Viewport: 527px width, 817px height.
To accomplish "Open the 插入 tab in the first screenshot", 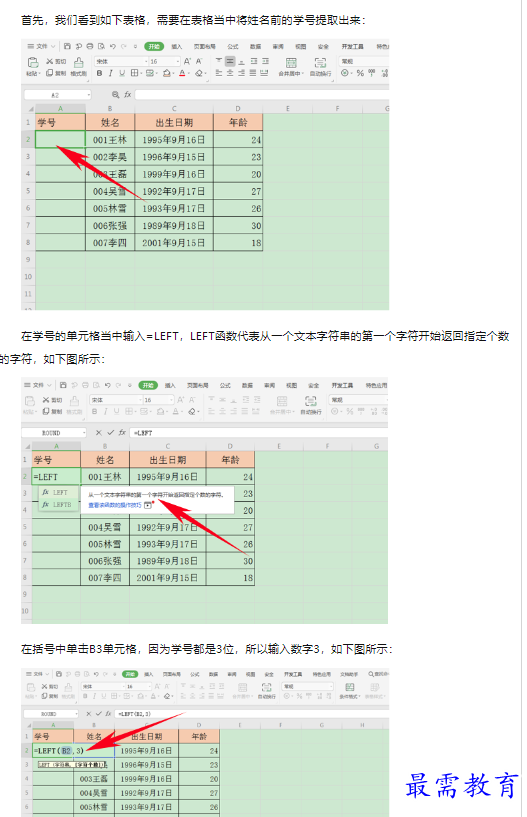I will click(x=177, y=46).
